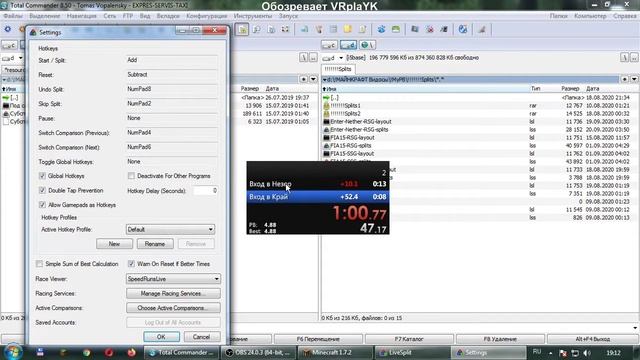
Task: Go to parent directory in right panel
Action: (634, 58)
